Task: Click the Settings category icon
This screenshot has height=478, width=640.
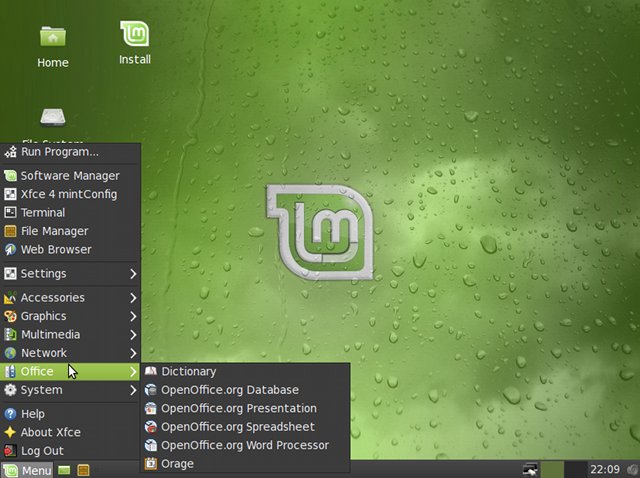Action: [x=10, y=273]
